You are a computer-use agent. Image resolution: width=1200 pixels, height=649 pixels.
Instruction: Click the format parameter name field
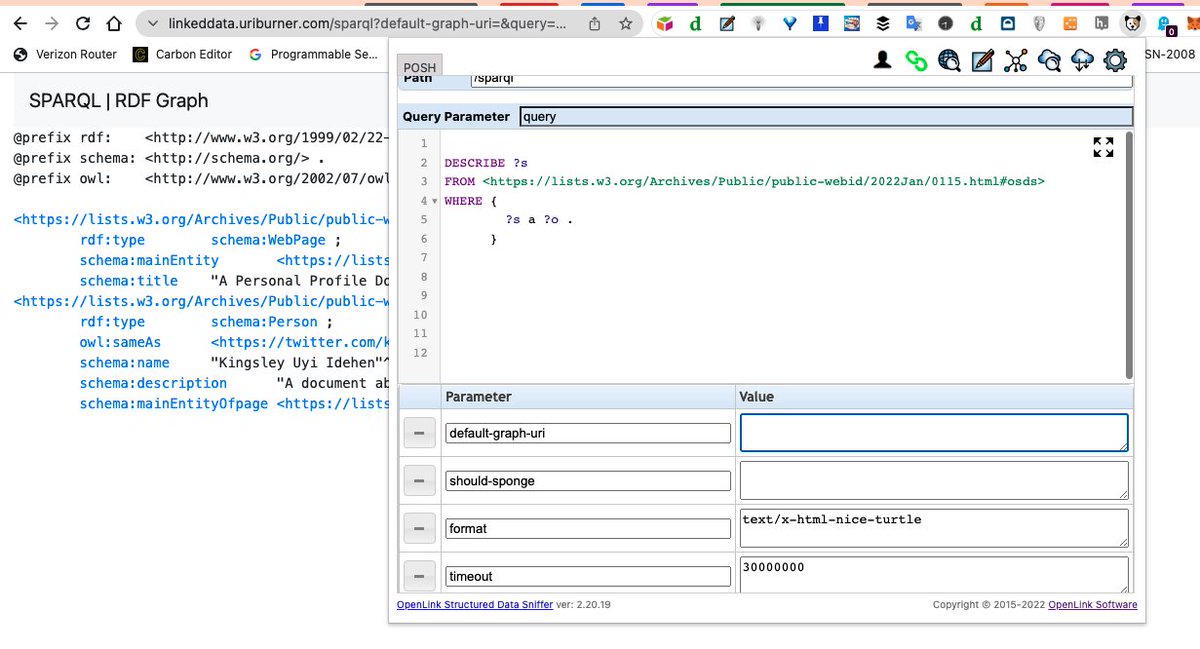tap(587, 528)
